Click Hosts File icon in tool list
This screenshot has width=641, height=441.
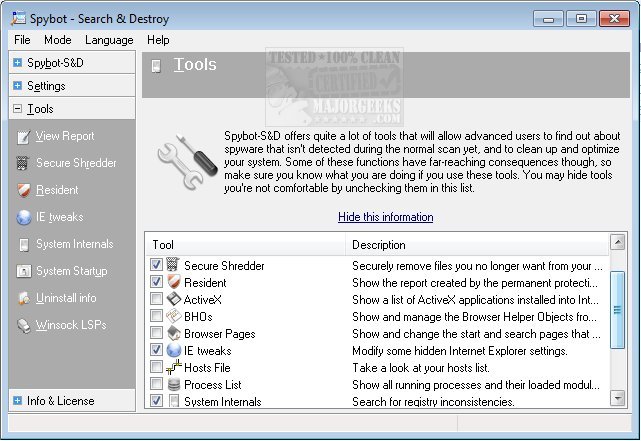click(x=174, y=367)
